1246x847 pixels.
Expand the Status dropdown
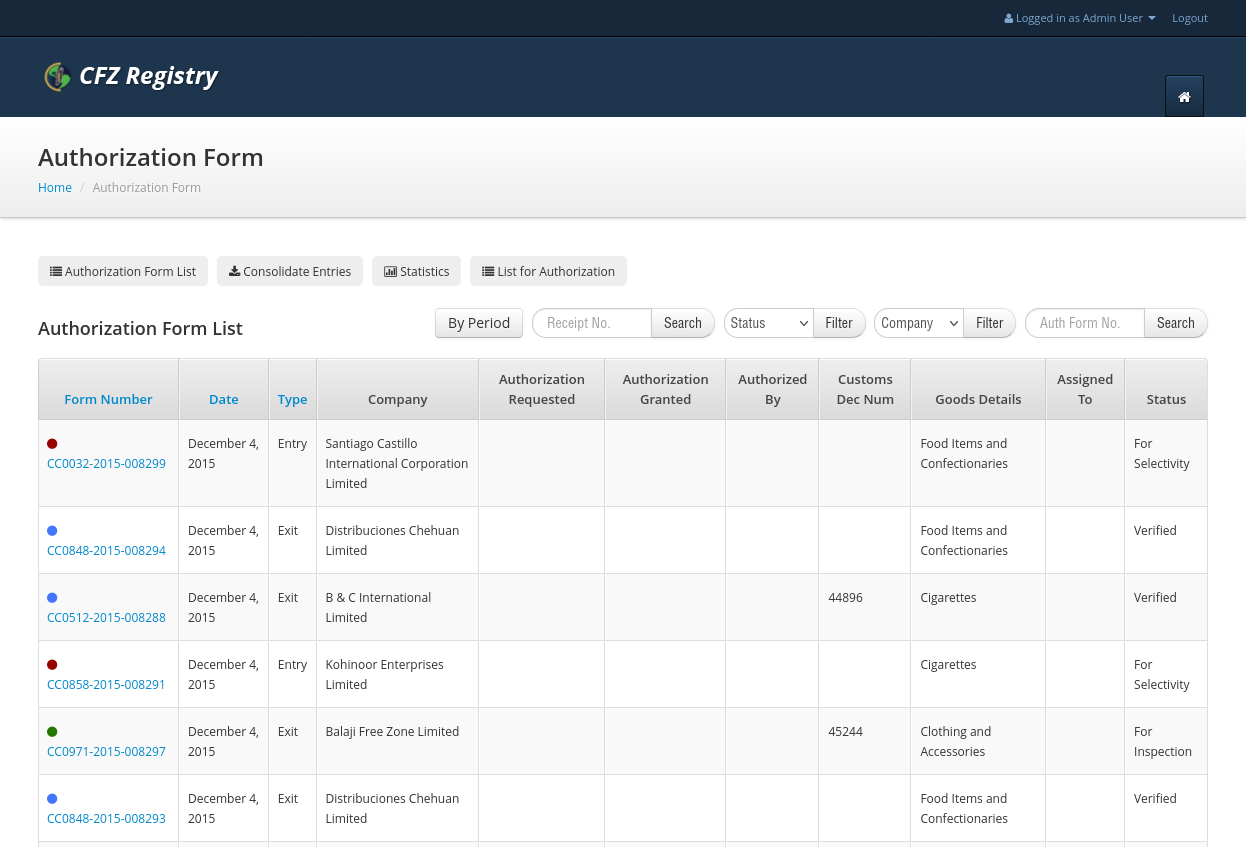(769, 323)
